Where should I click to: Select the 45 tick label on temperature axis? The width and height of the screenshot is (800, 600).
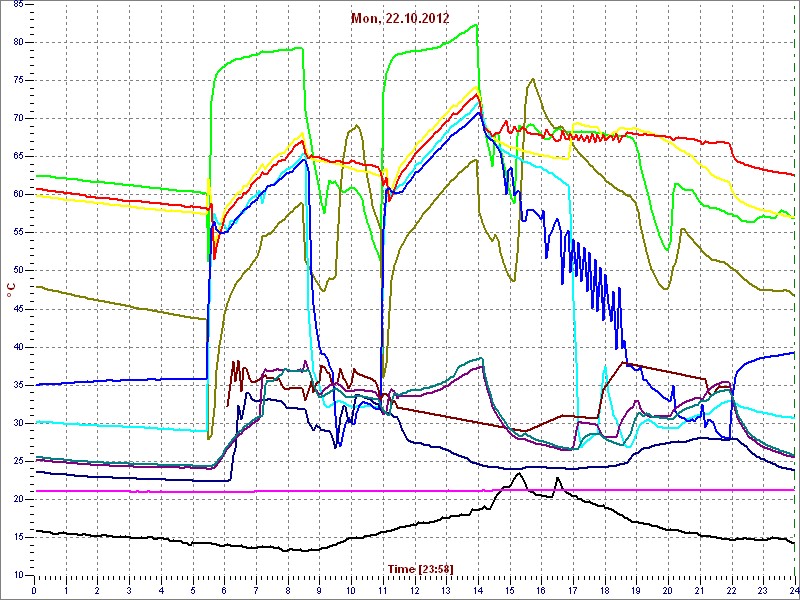coord(17,309)
